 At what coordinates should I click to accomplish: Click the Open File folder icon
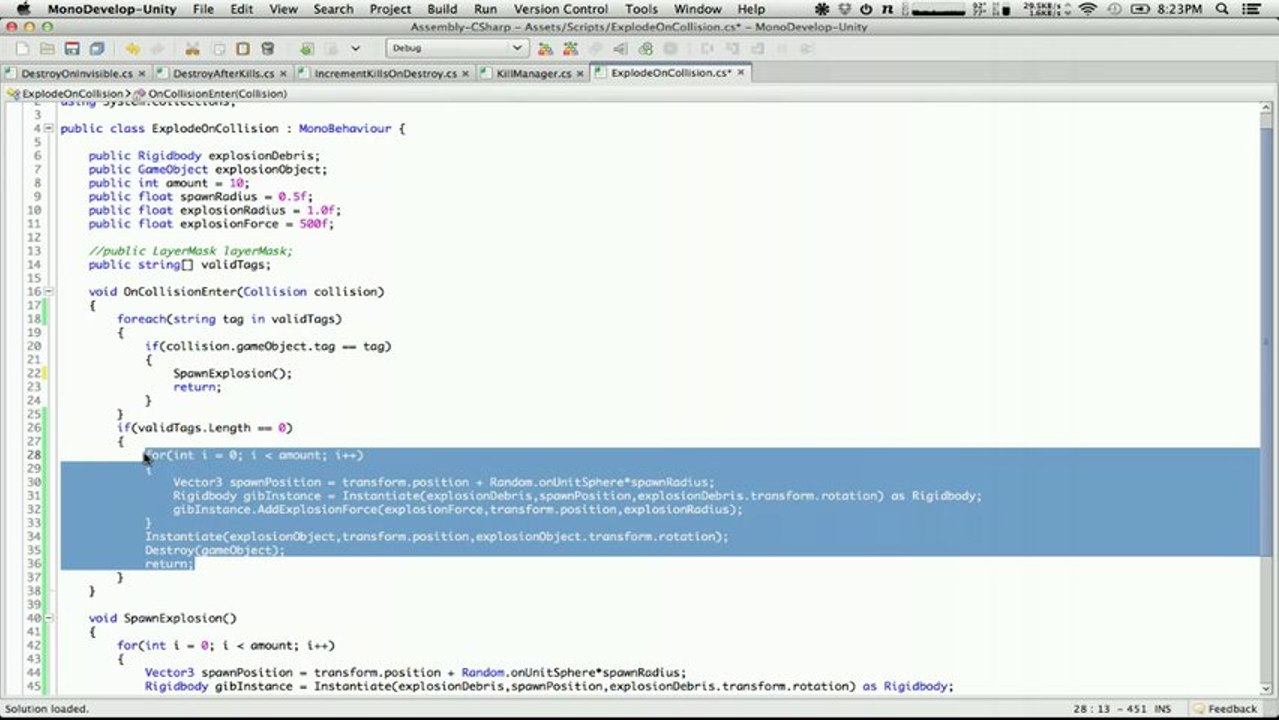pos(47,48)
